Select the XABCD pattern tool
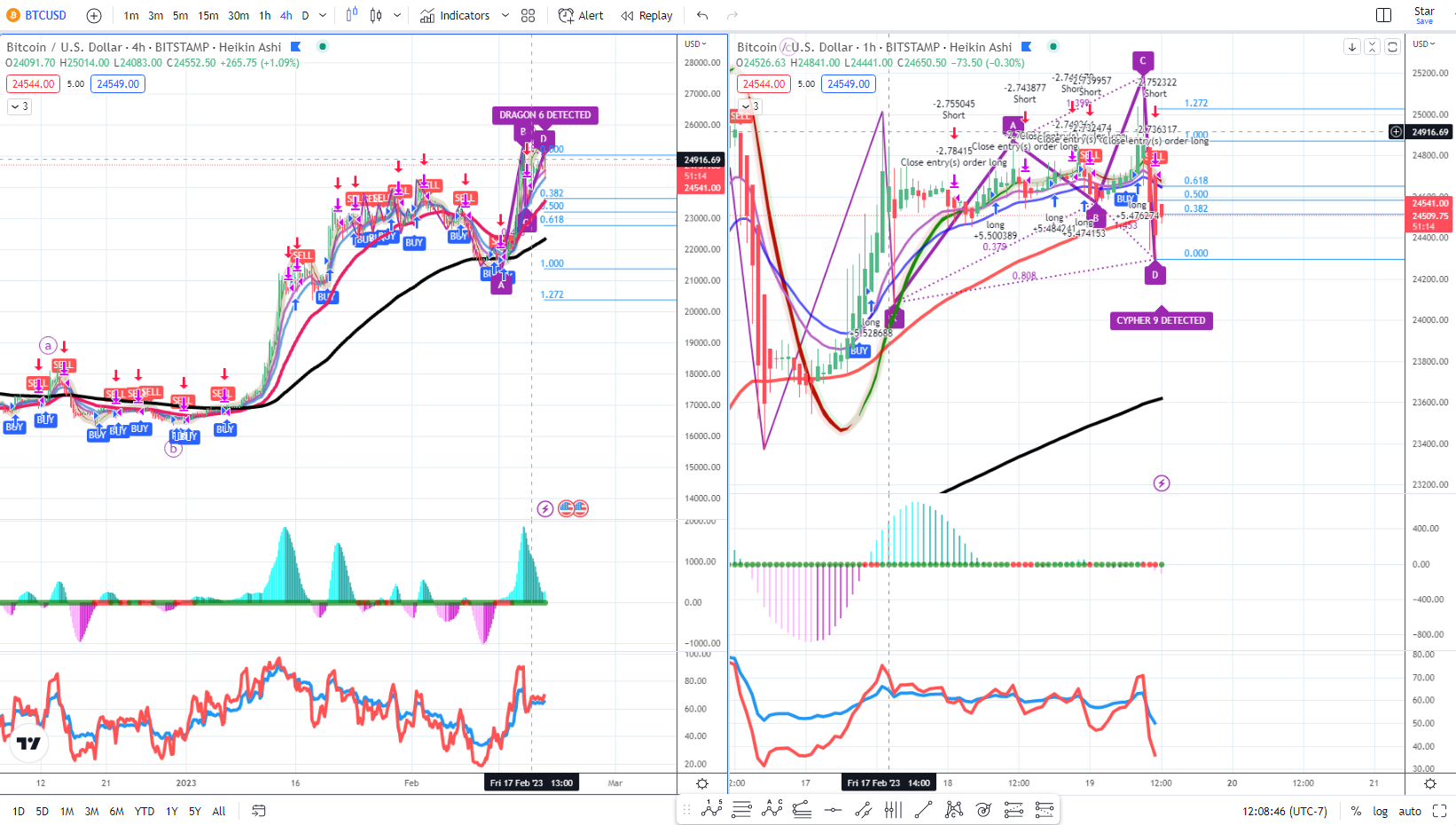Viewport: 1456px width, 825px height. [x=953, y=809]
